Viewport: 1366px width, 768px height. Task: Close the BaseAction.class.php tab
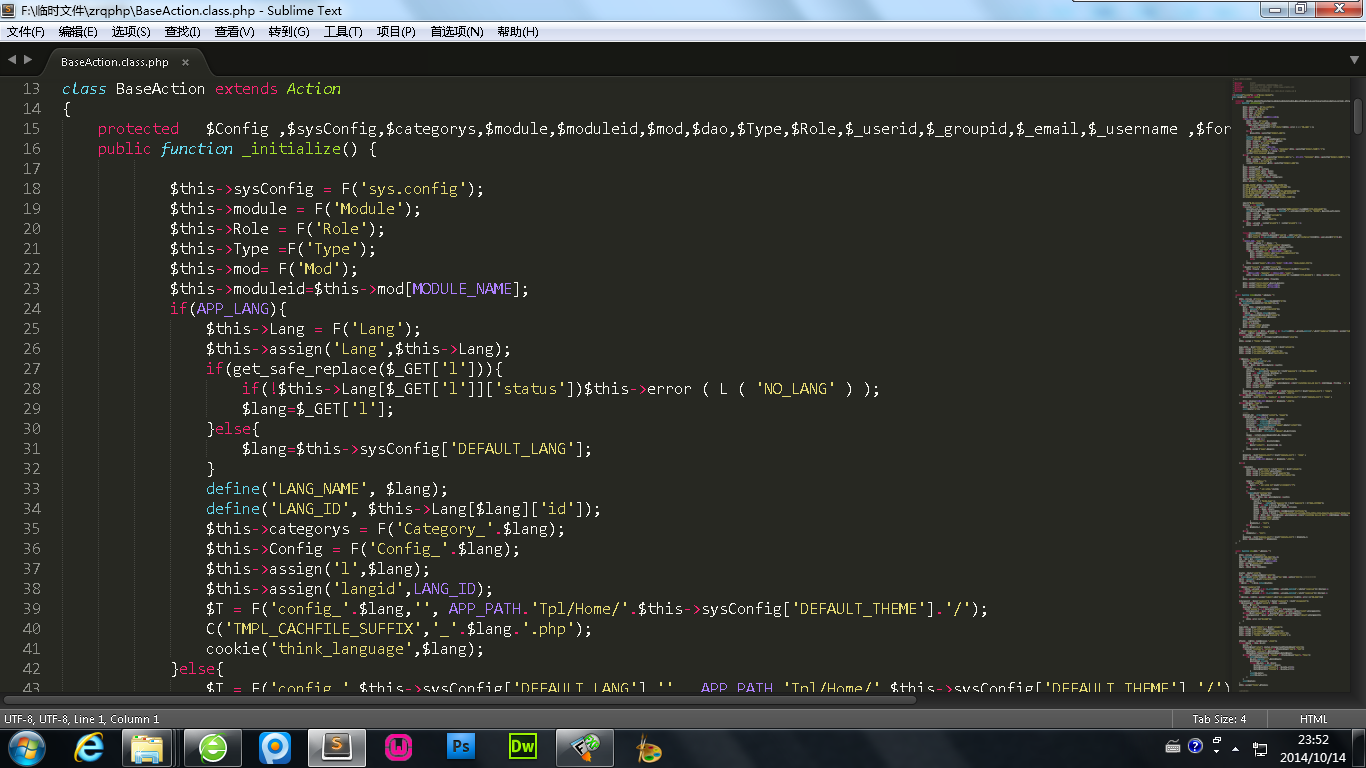(185, 62)
